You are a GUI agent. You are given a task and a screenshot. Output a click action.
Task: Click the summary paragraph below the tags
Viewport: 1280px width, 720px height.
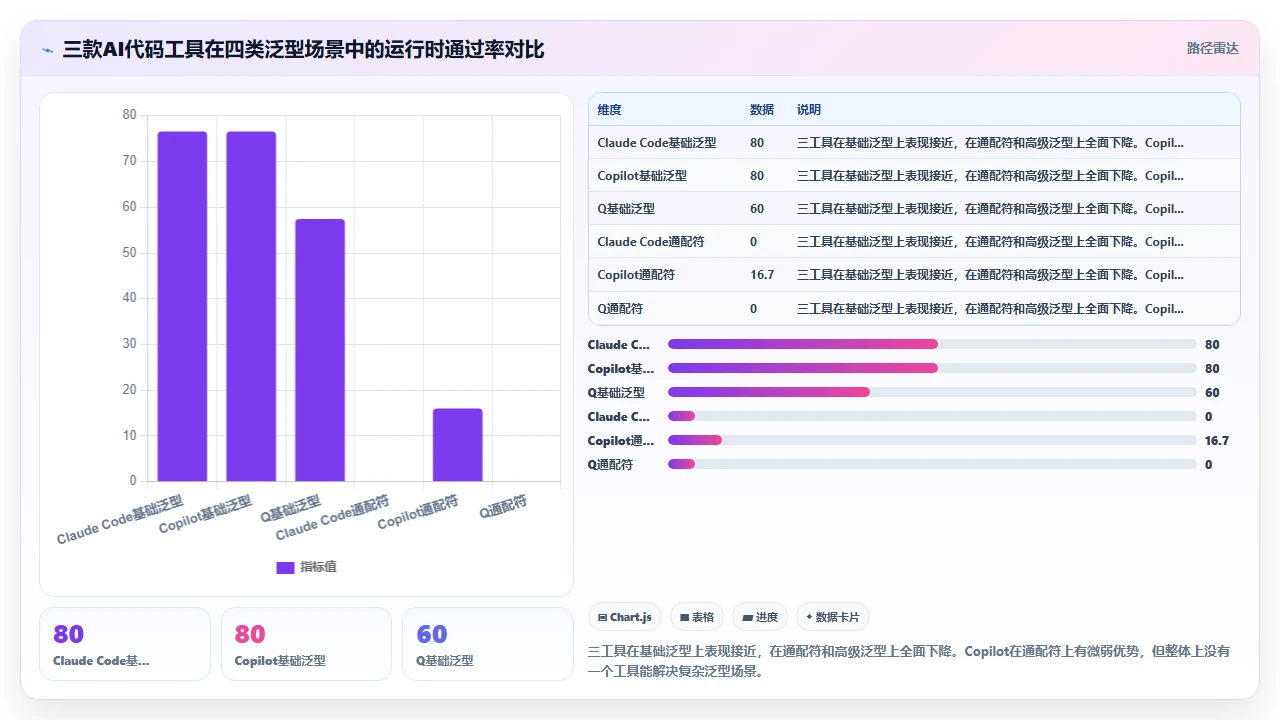(909, 661)
